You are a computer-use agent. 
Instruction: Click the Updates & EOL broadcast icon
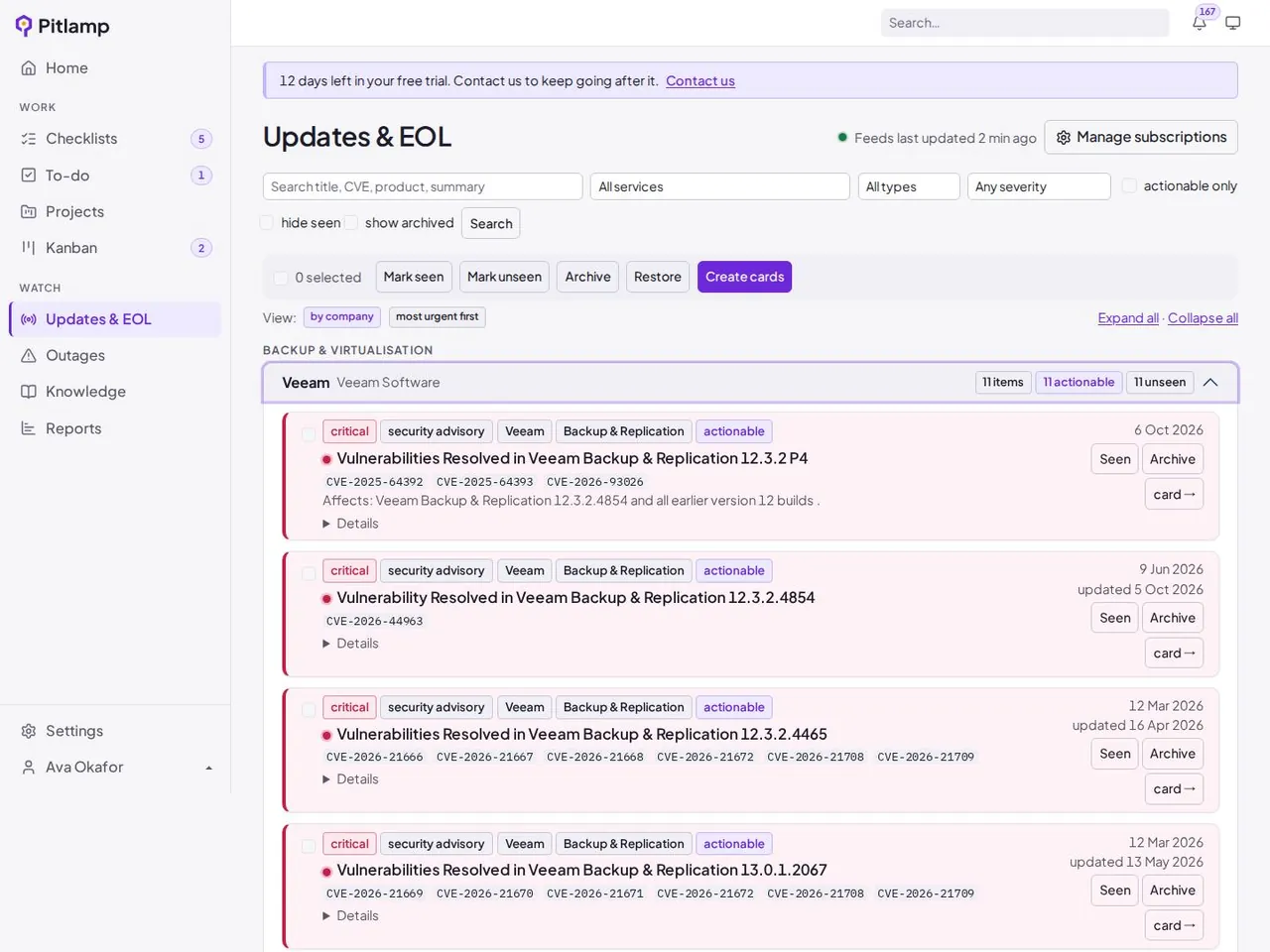(29, 319)
